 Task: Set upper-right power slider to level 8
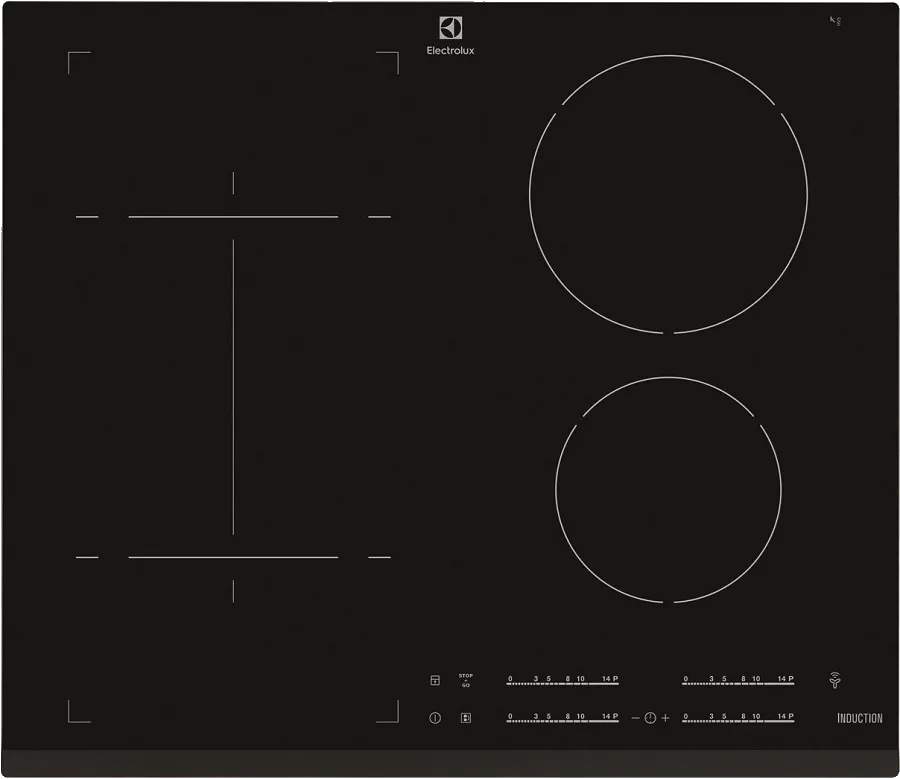tap(743, 681)
